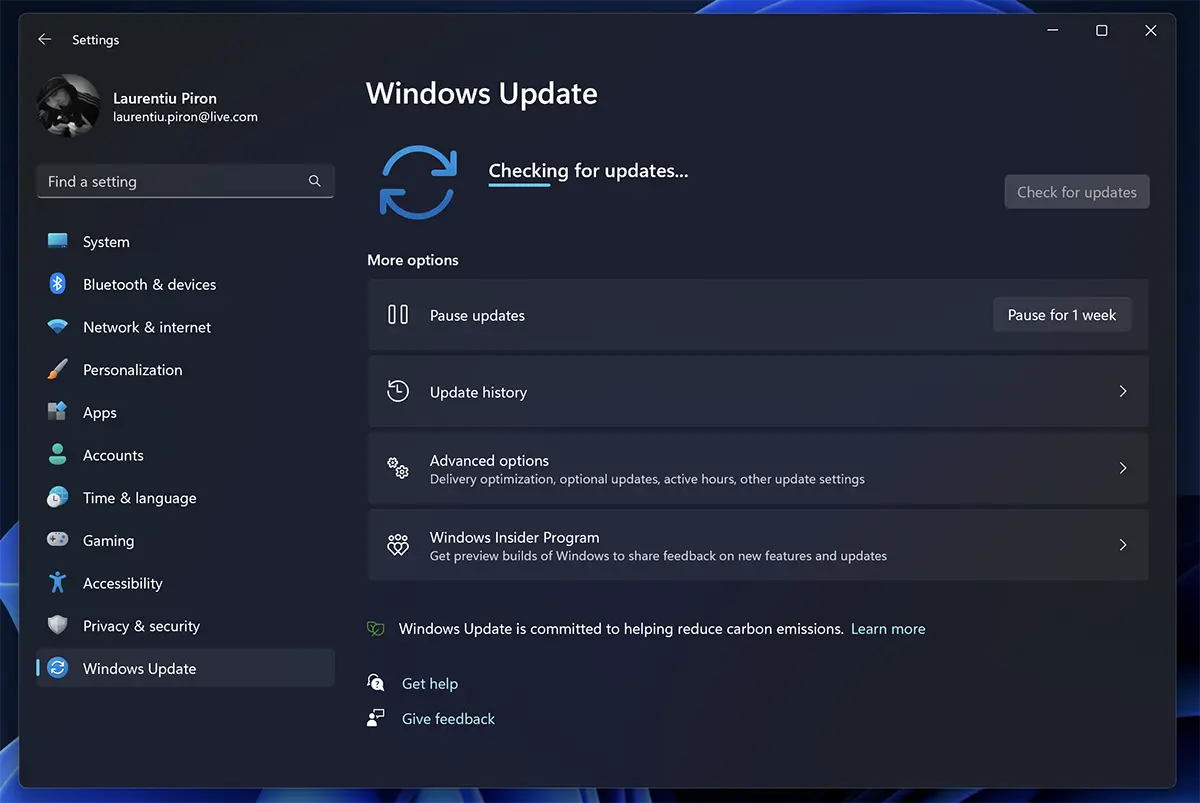This screenshot has width=1200, height=803.
Task: Click the More options label
Action: (x=413, y=260)
